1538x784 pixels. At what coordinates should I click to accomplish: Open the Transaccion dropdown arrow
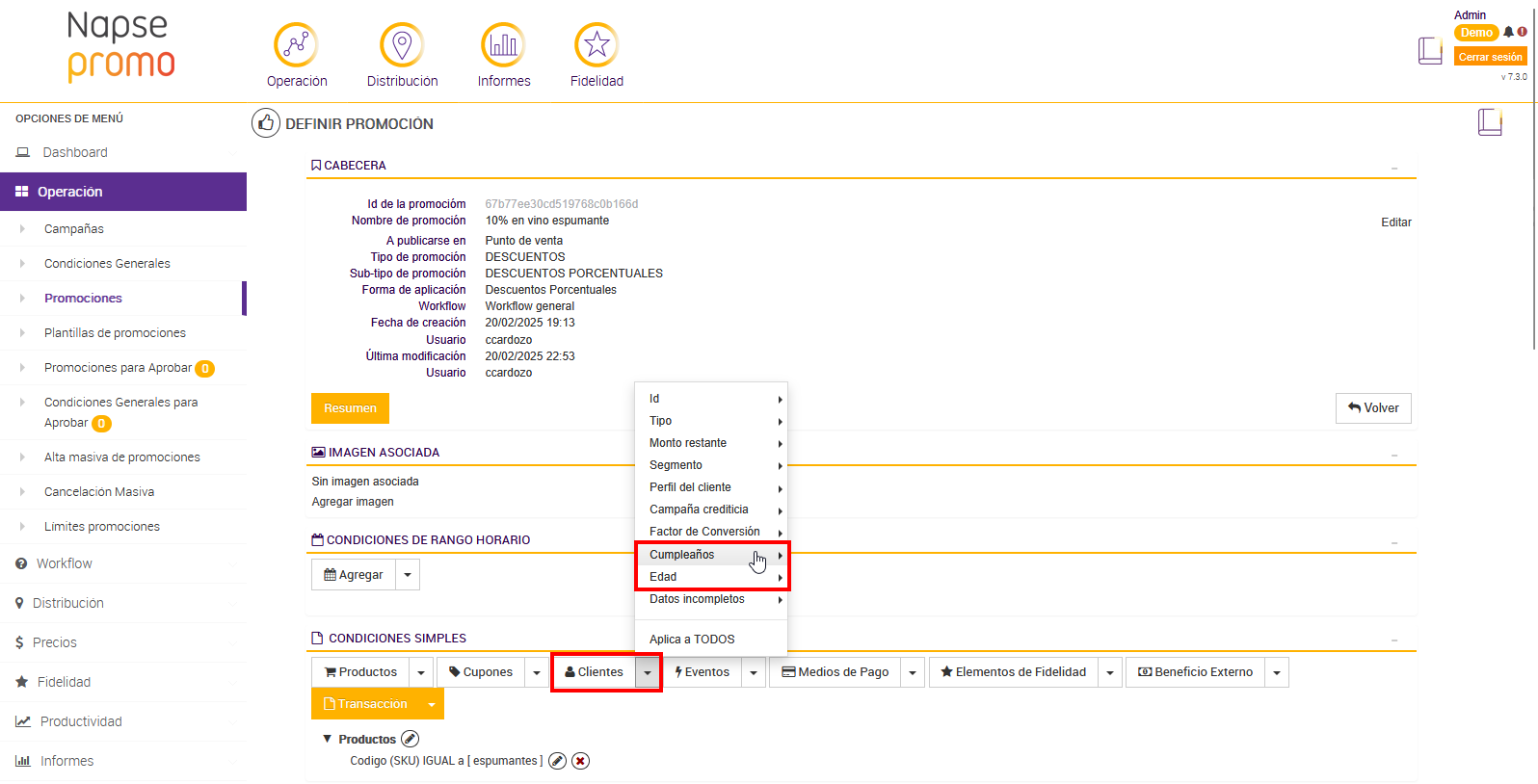click(432, 704)
